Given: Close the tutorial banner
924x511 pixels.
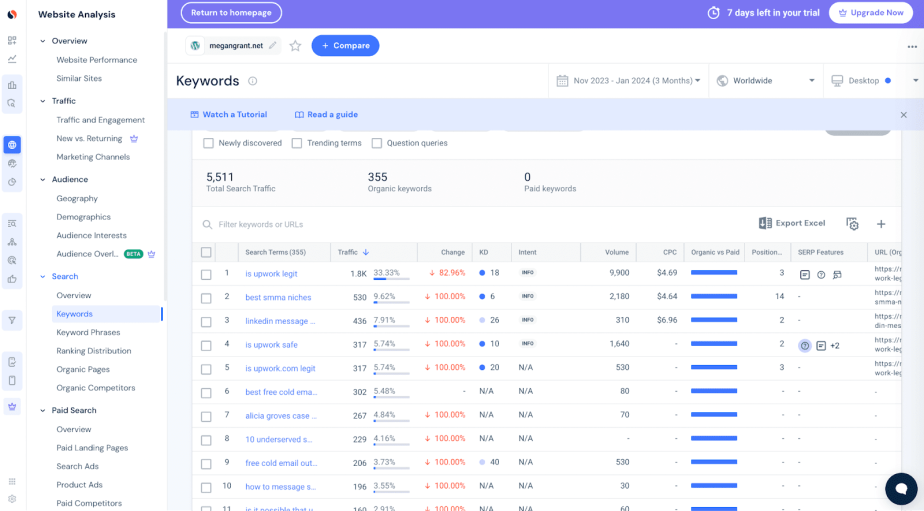Looking at the screenshot, I should tap(903, 115).
